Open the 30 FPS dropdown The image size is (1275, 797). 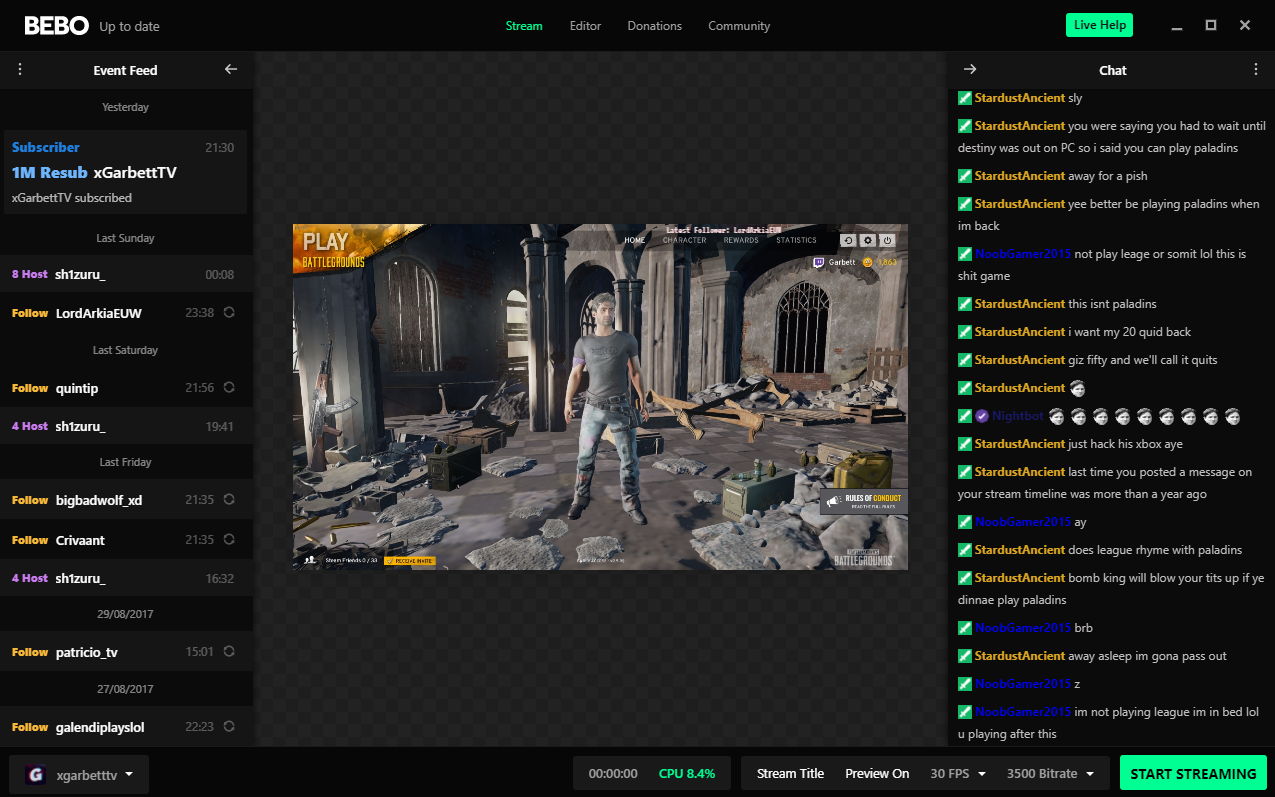(958, 774)
